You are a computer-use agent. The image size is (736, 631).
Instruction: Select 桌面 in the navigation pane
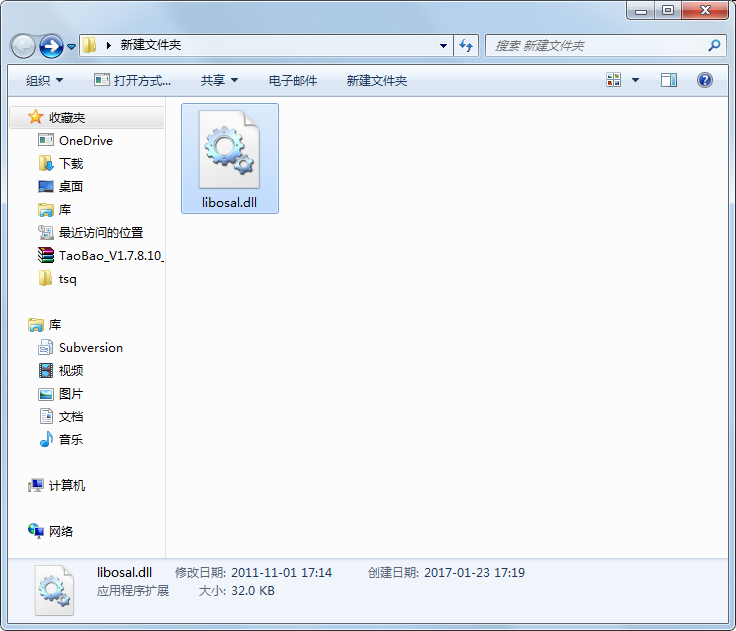pos(71,187)
